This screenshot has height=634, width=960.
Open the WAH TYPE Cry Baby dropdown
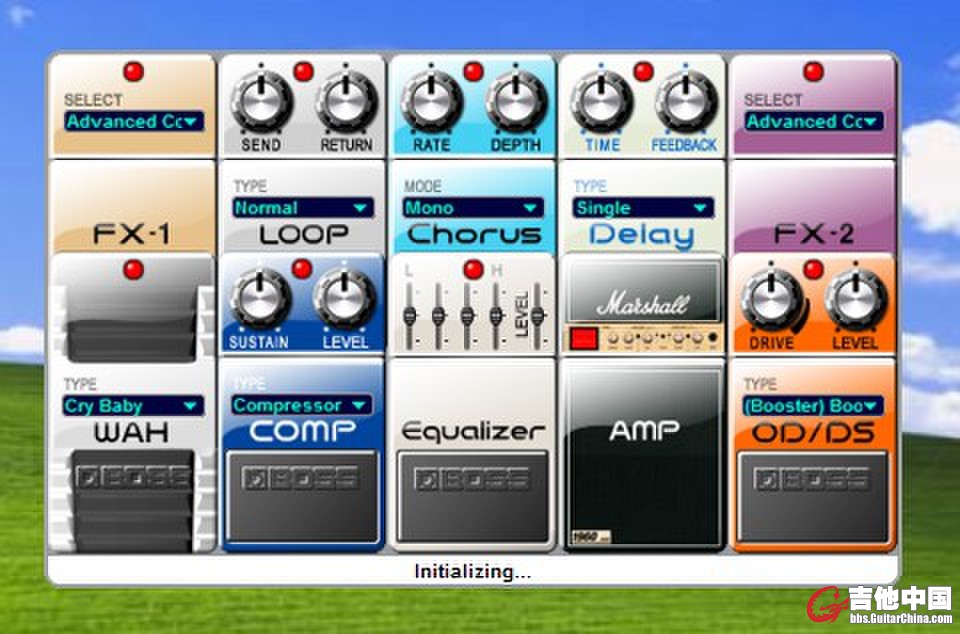click(x=133, y=405)
